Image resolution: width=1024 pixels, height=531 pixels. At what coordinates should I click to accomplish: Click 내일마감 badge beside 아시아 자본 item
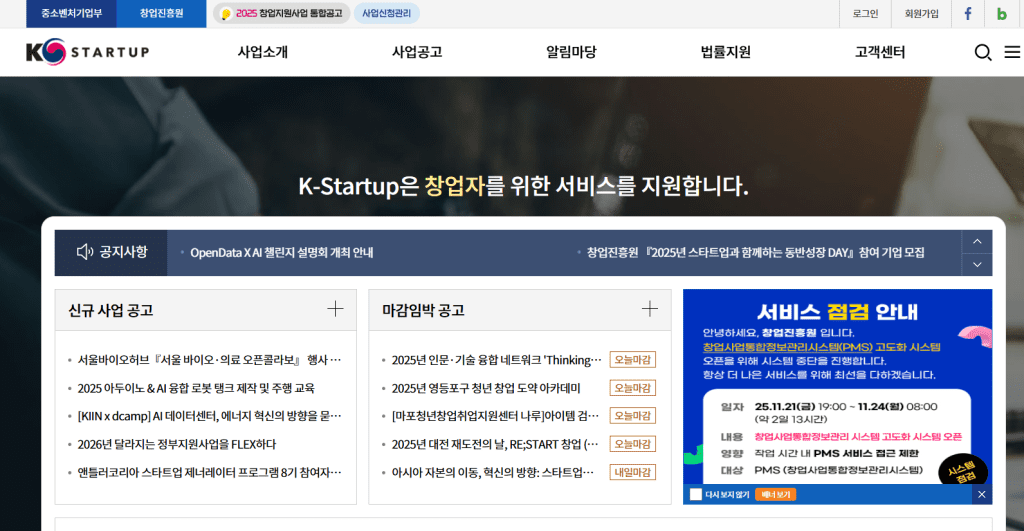(x=632, y=472)
